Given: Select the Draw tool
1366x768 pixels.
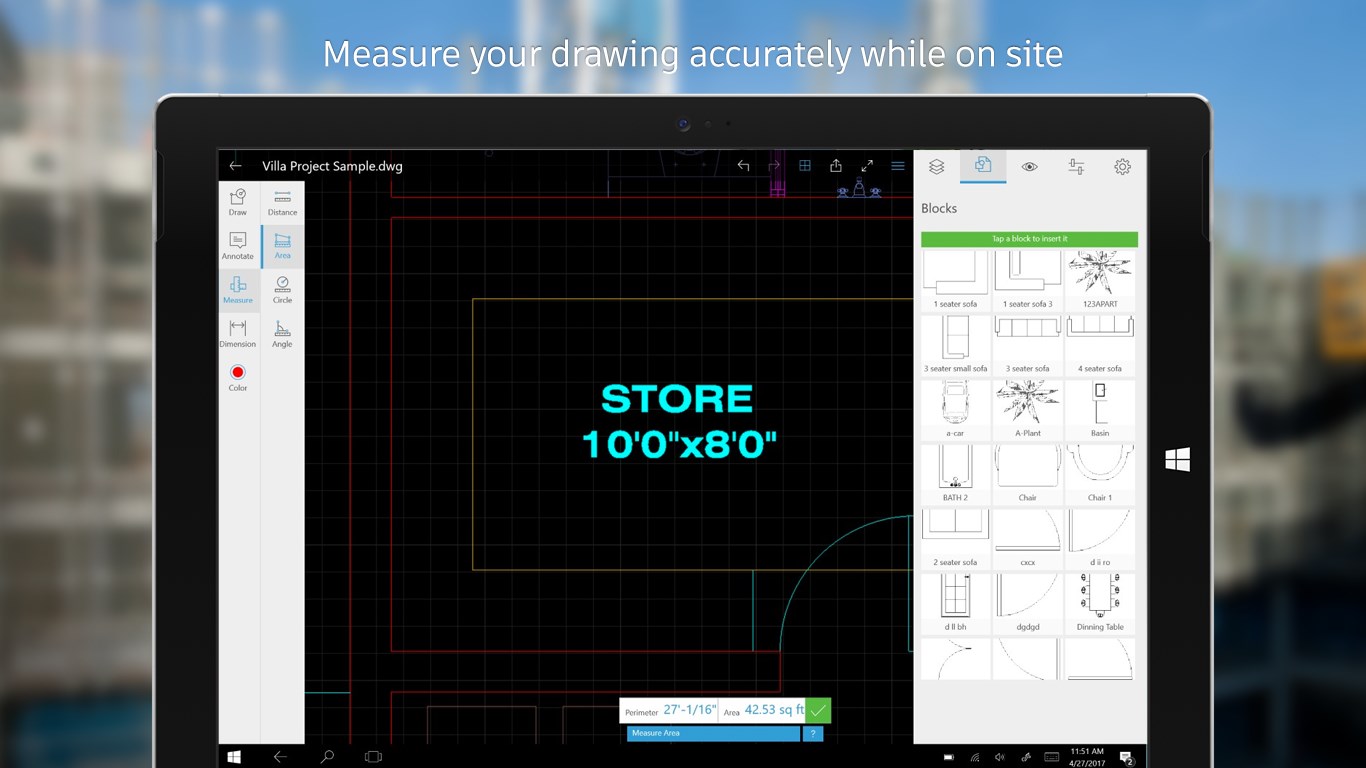Looking at the screenshot, I should pos(237,203).
